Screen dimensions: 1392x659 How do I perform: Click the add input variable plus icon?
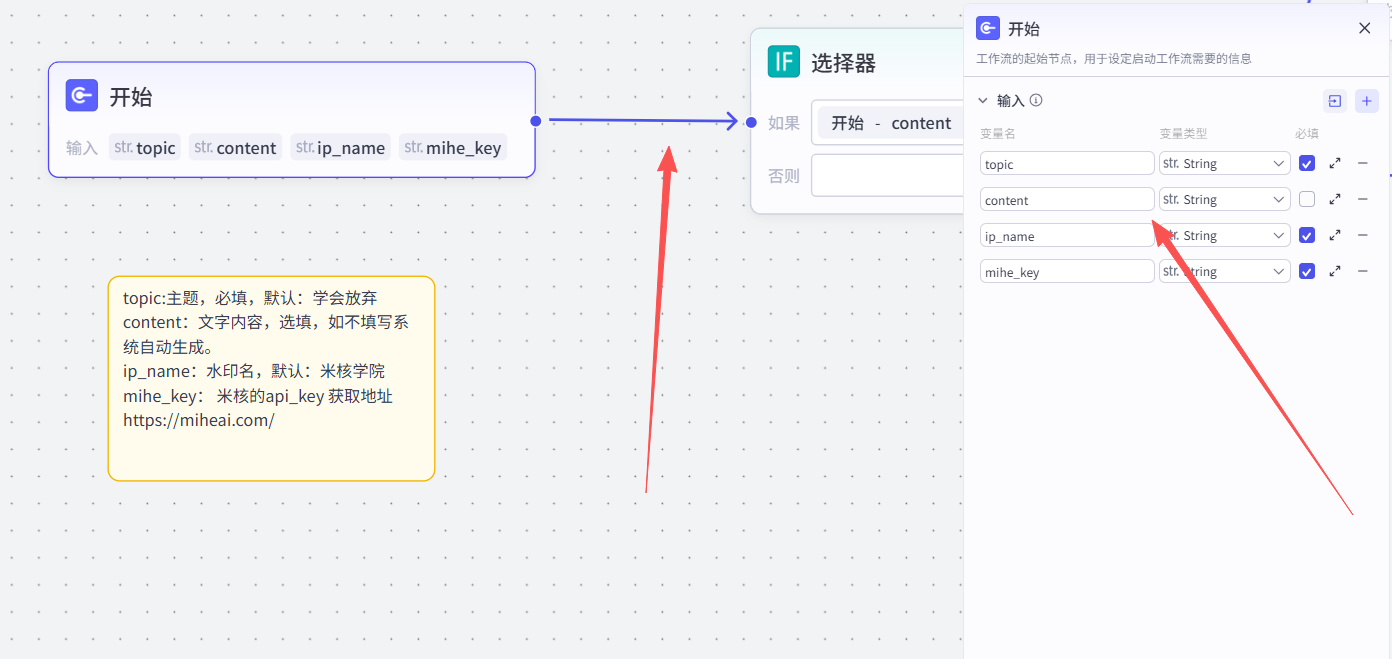click(x=1365, y=101)
